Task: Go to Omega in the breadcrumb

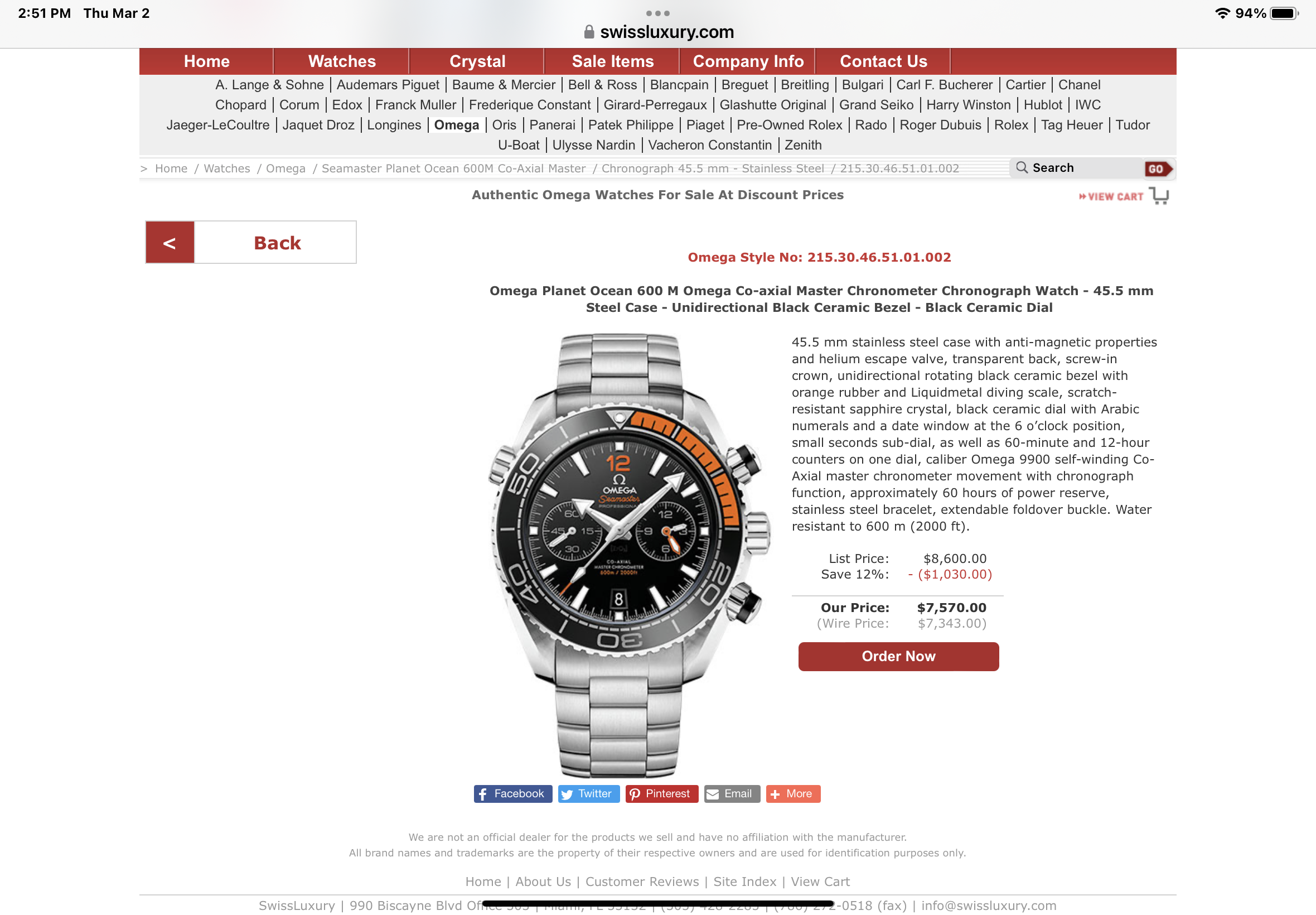Action: tap(286, 168)
